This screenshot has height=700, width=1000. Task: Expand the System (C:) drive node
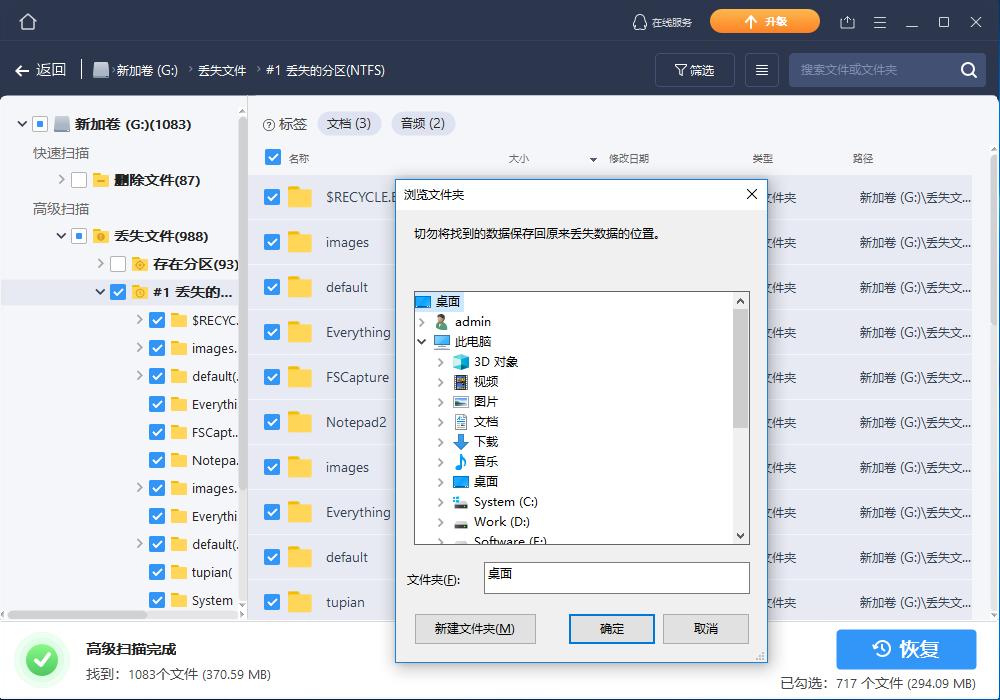tap(439, 501)
